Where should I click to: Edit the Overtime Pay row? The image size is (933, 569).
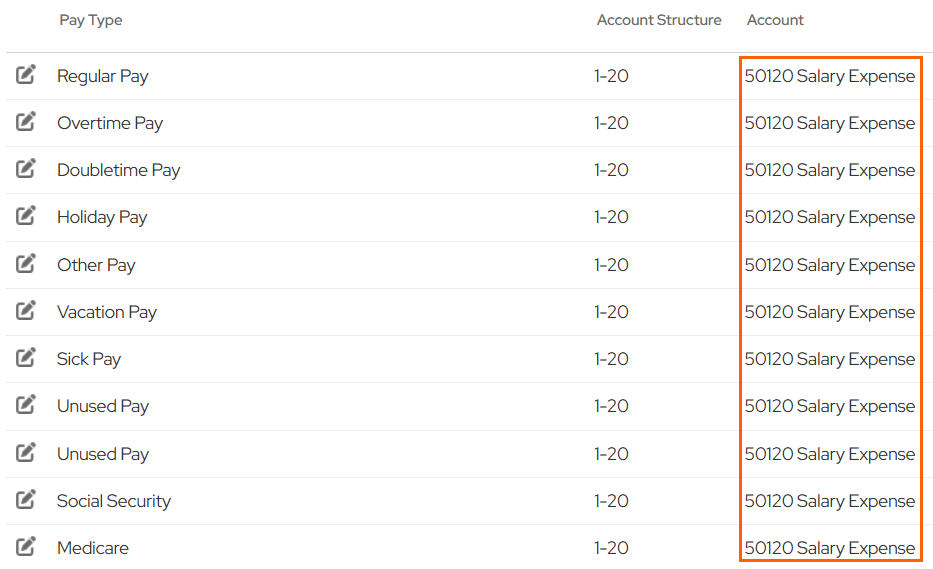click(26, 122)
